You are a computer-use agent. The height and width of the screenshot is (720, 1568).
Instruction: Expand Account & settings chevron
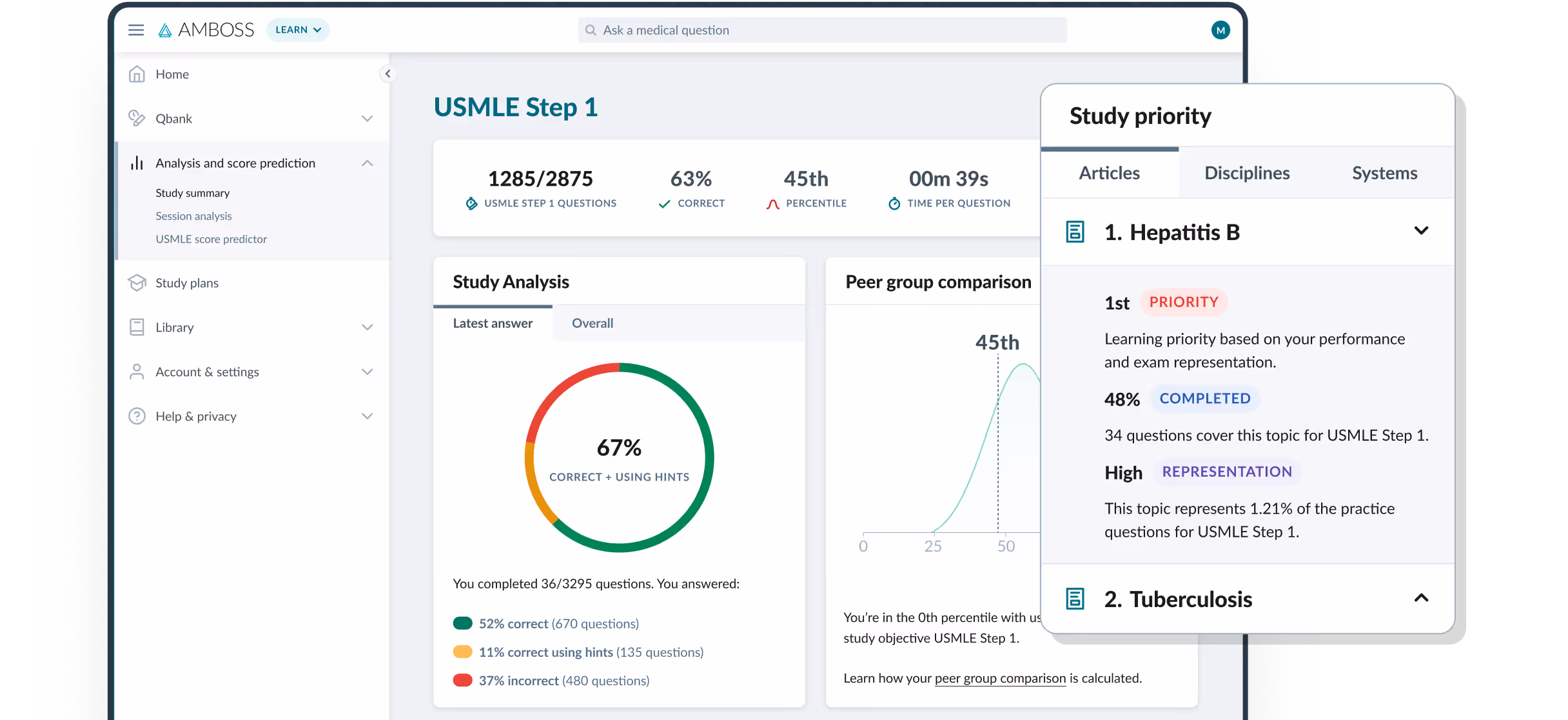367,372
